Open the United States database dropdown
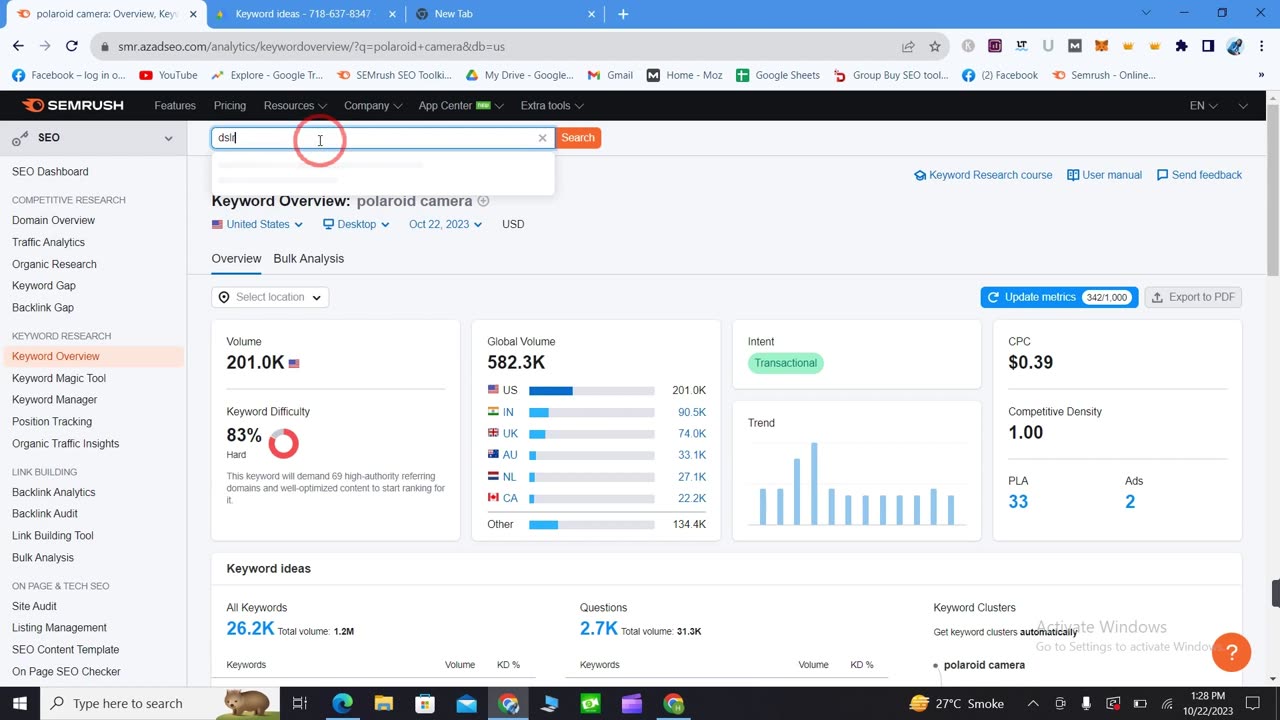 point(257,224)
